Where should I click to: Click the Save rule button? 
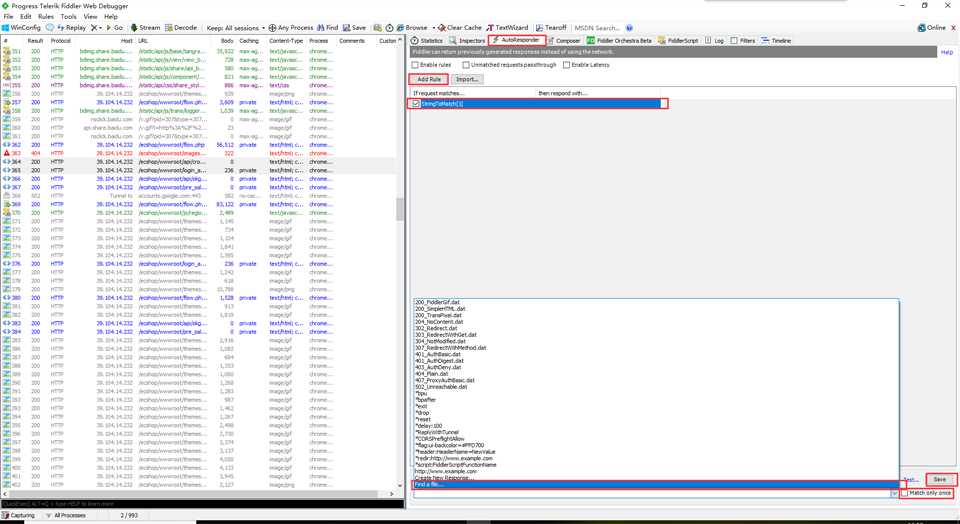(x=940, y=479)
